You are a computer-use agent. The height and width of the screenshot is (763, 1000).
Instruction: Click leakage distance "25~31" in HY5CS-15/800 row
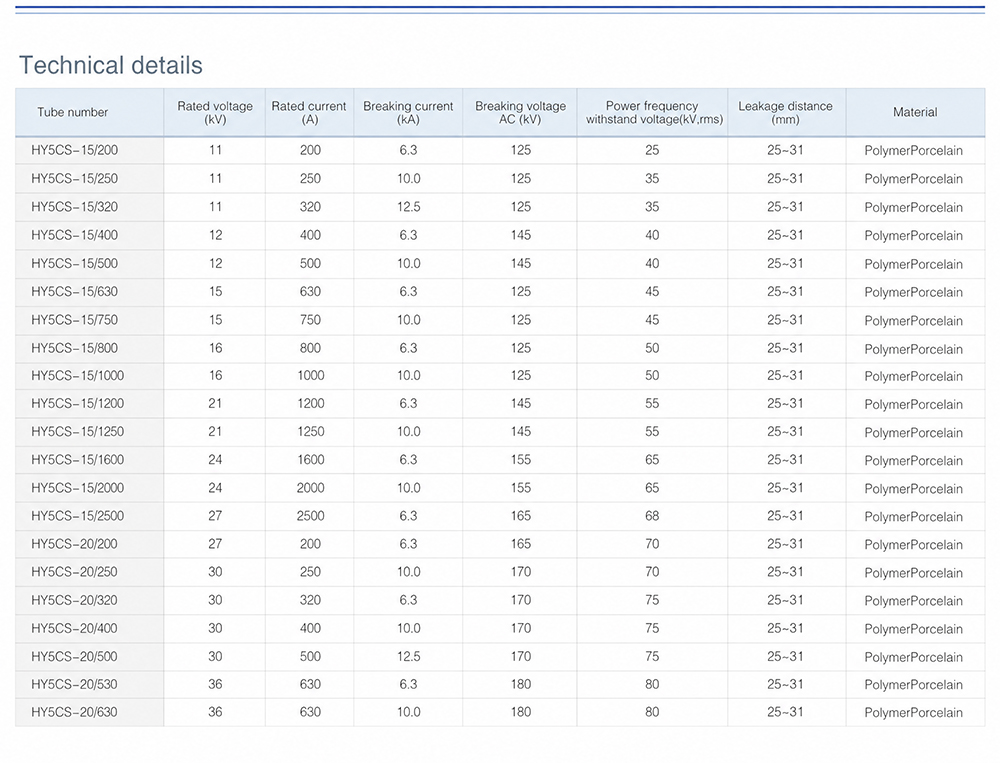click(785, 348)
